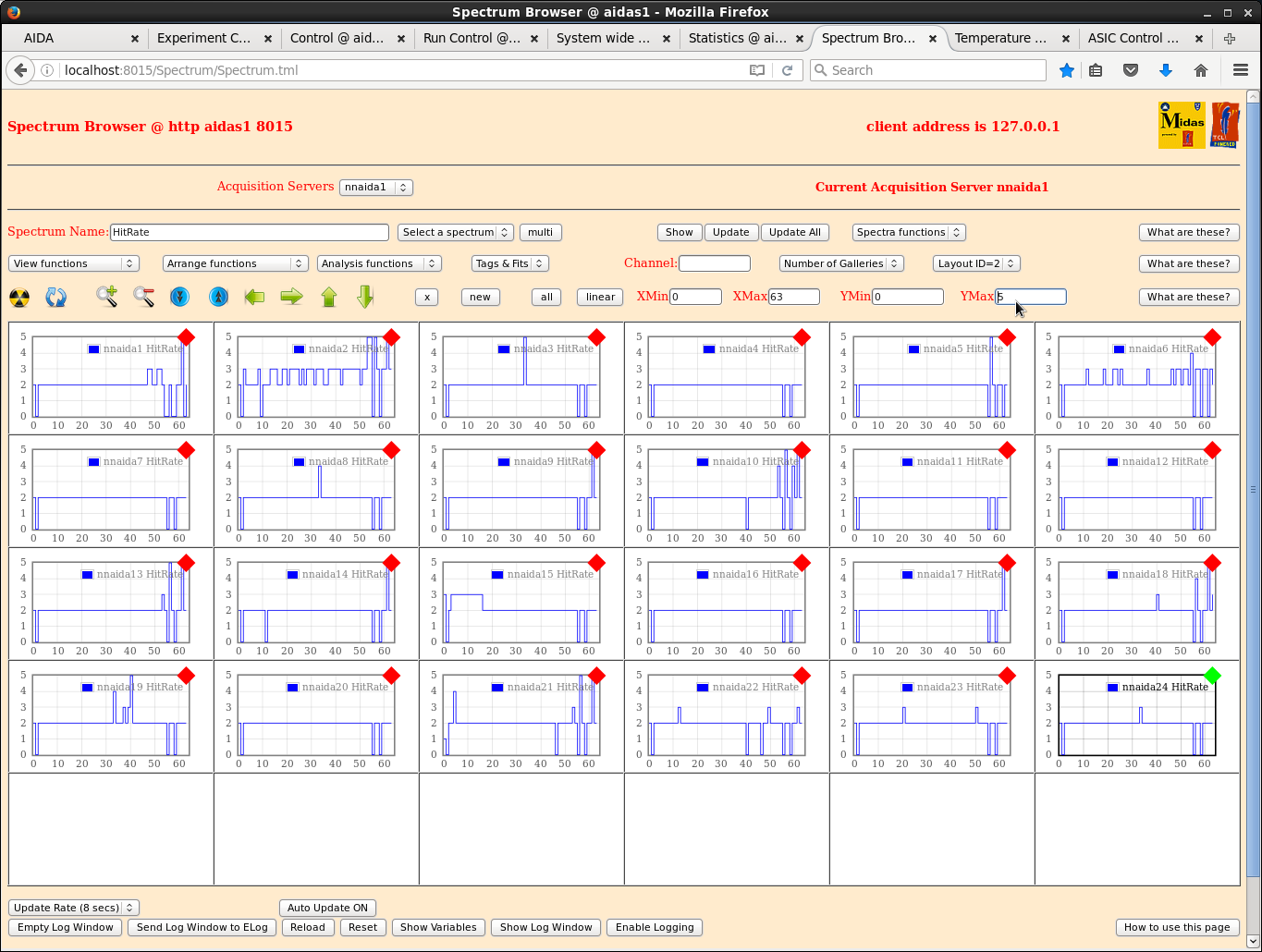Click the page vertical scrollbar
This screenshot has height=952, width=1262.
1254,490
